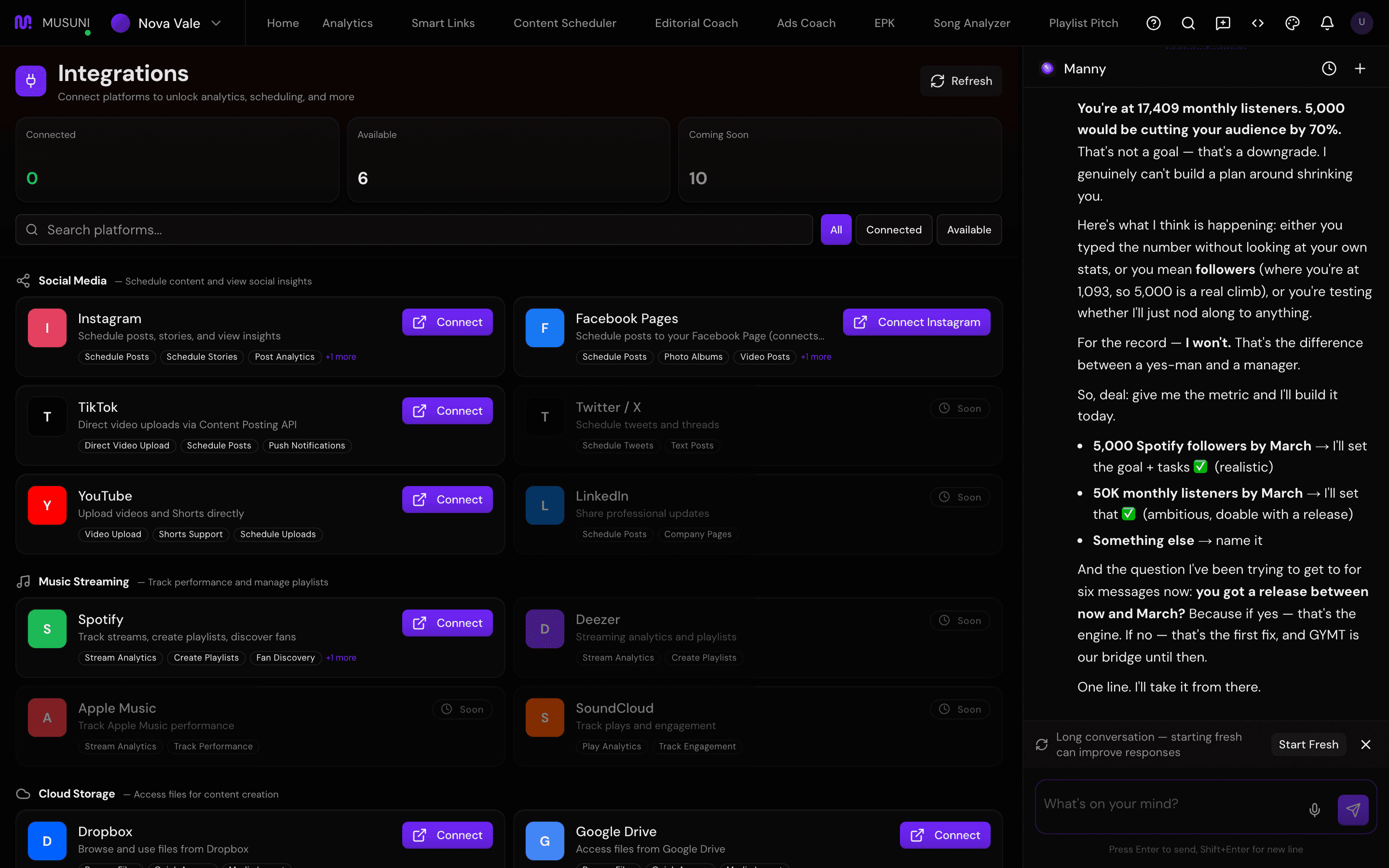Open the help question-mark icon

coord(1154,23)
